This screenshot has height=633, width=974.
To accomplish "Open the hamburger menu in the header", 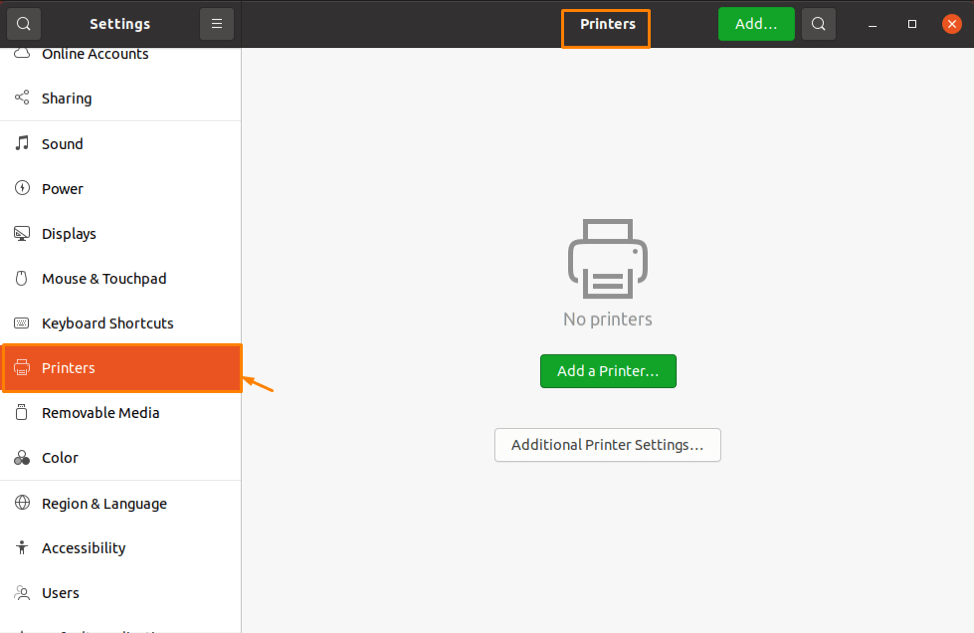I will (217, 23).
